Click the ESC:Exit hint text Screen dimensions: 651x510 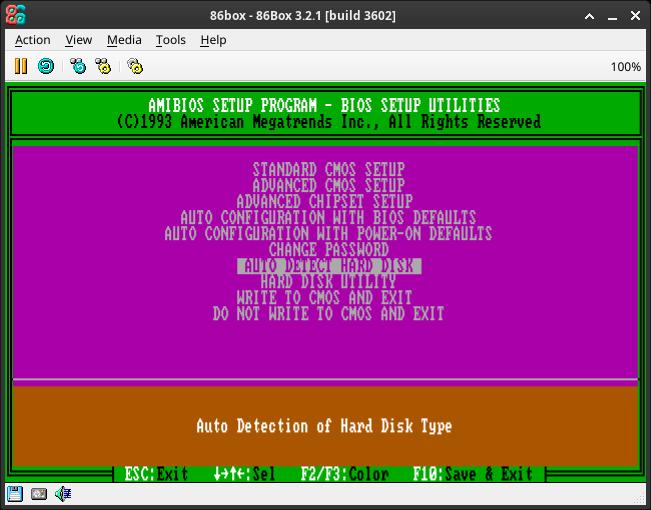[x=156, y=474]
